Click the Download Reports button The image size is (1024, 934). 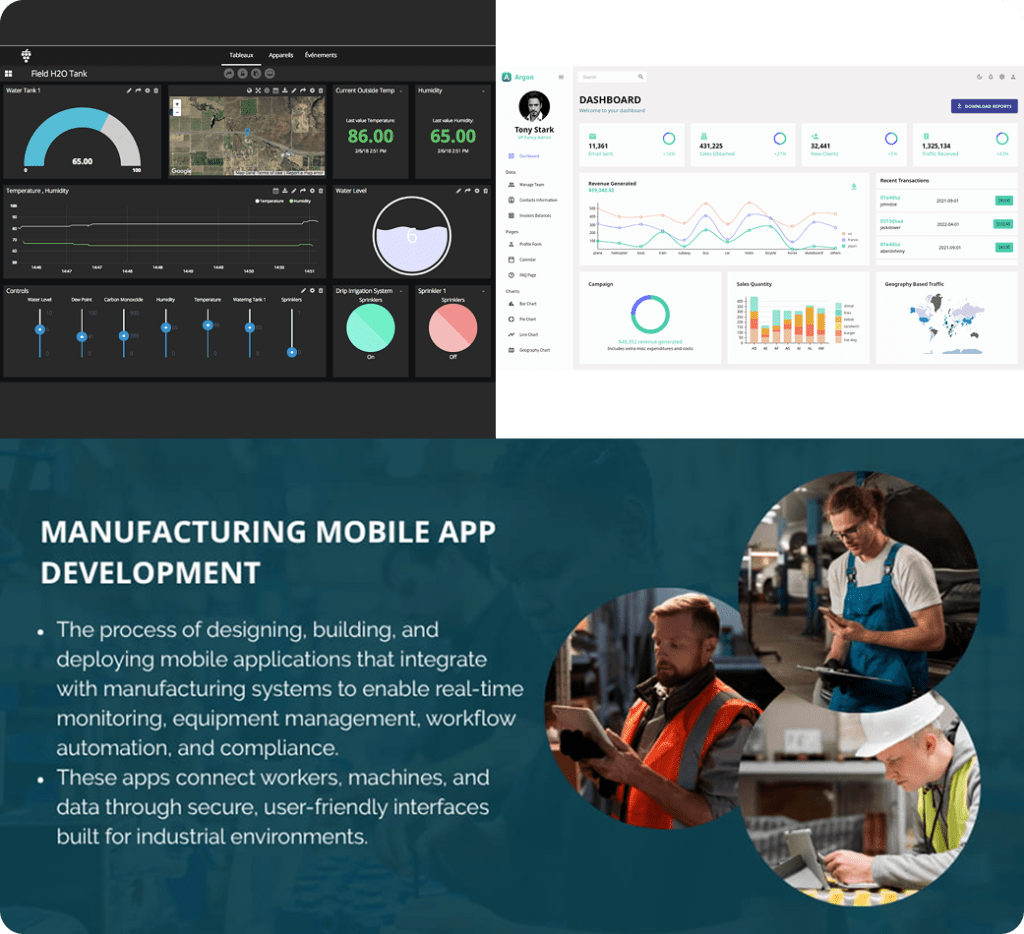(x=984, y=106)
